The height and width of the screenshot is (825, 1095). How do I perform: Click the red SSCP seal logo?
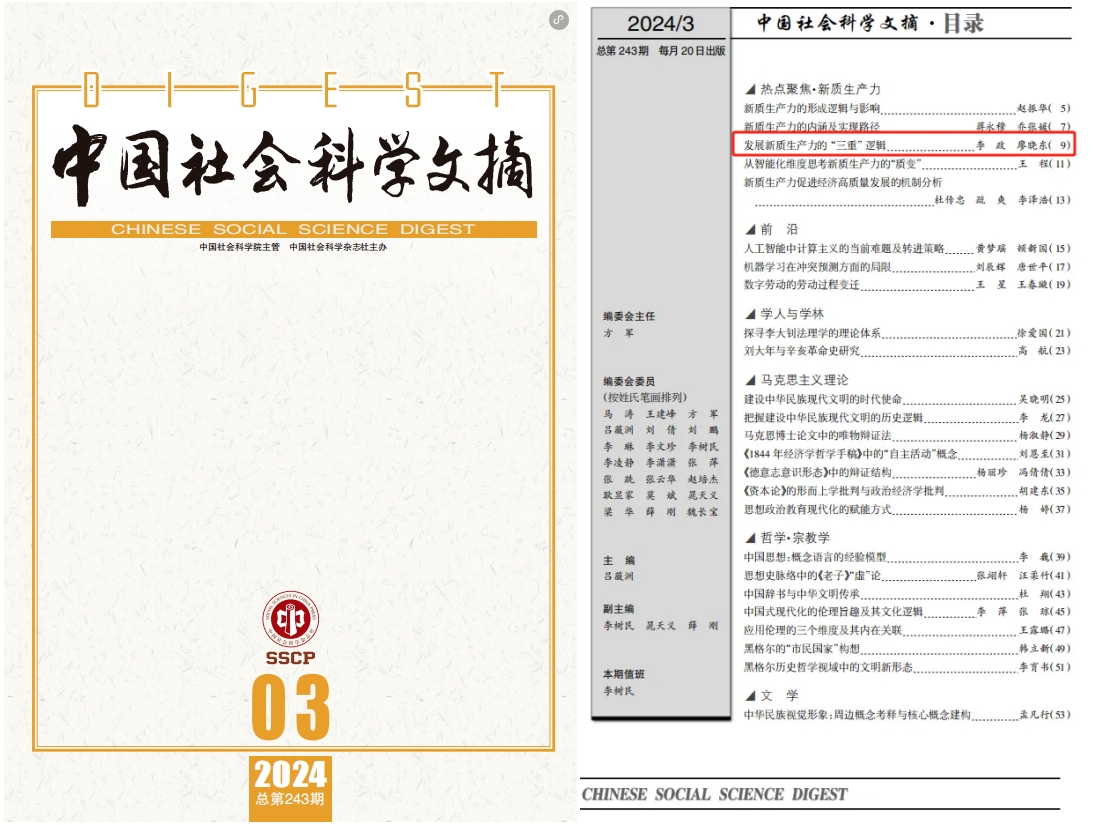pos(289,621)
